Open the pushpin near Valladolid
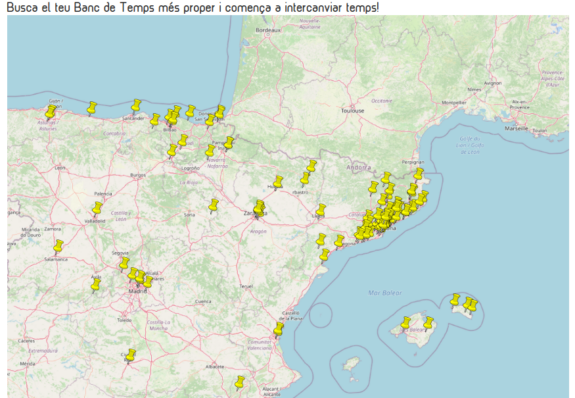This screenshot has width=575, height=398. (x=97, y=208)
